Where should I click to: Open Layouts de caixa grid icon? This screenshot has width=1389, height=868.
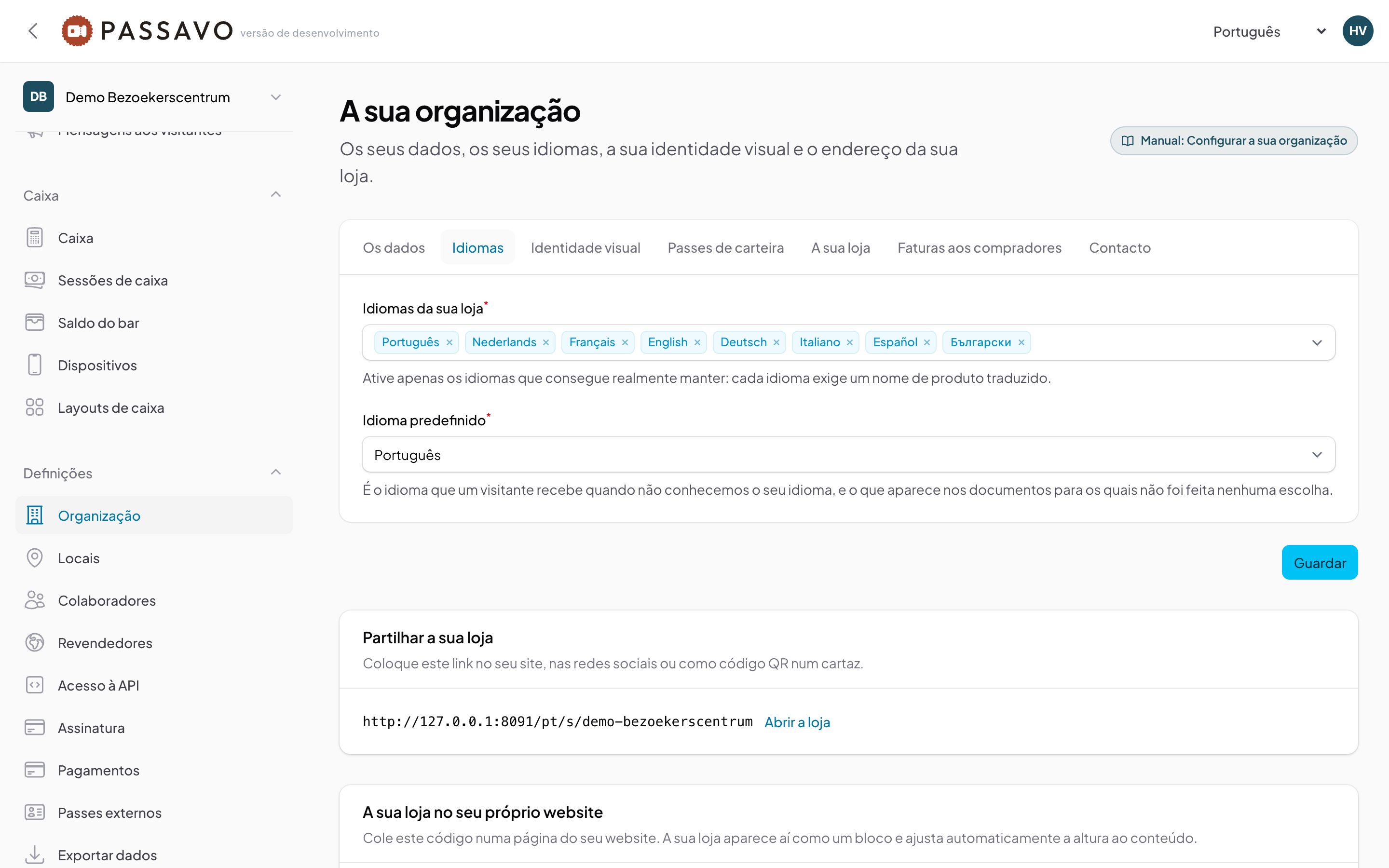click(34, 407)
